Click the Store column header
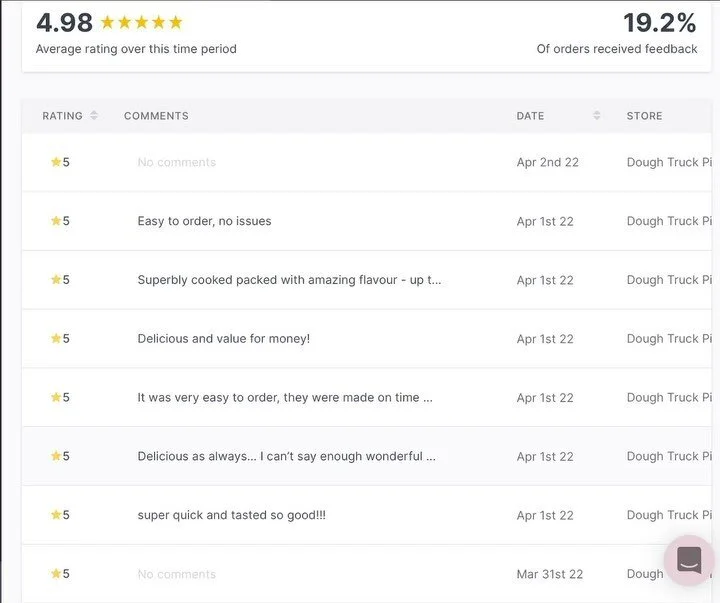The image size is (720, 603). point(644,116)
